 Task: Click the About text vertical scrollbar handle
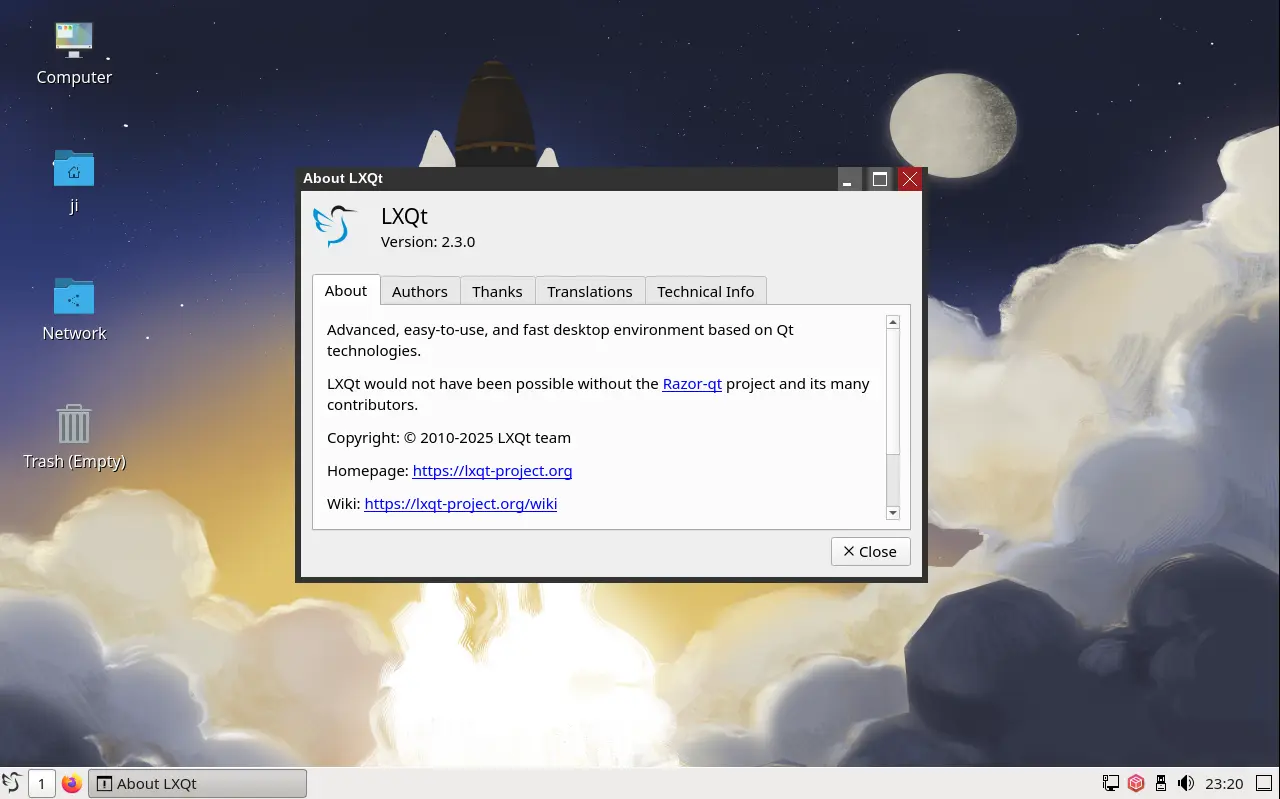tap(893, 391)
